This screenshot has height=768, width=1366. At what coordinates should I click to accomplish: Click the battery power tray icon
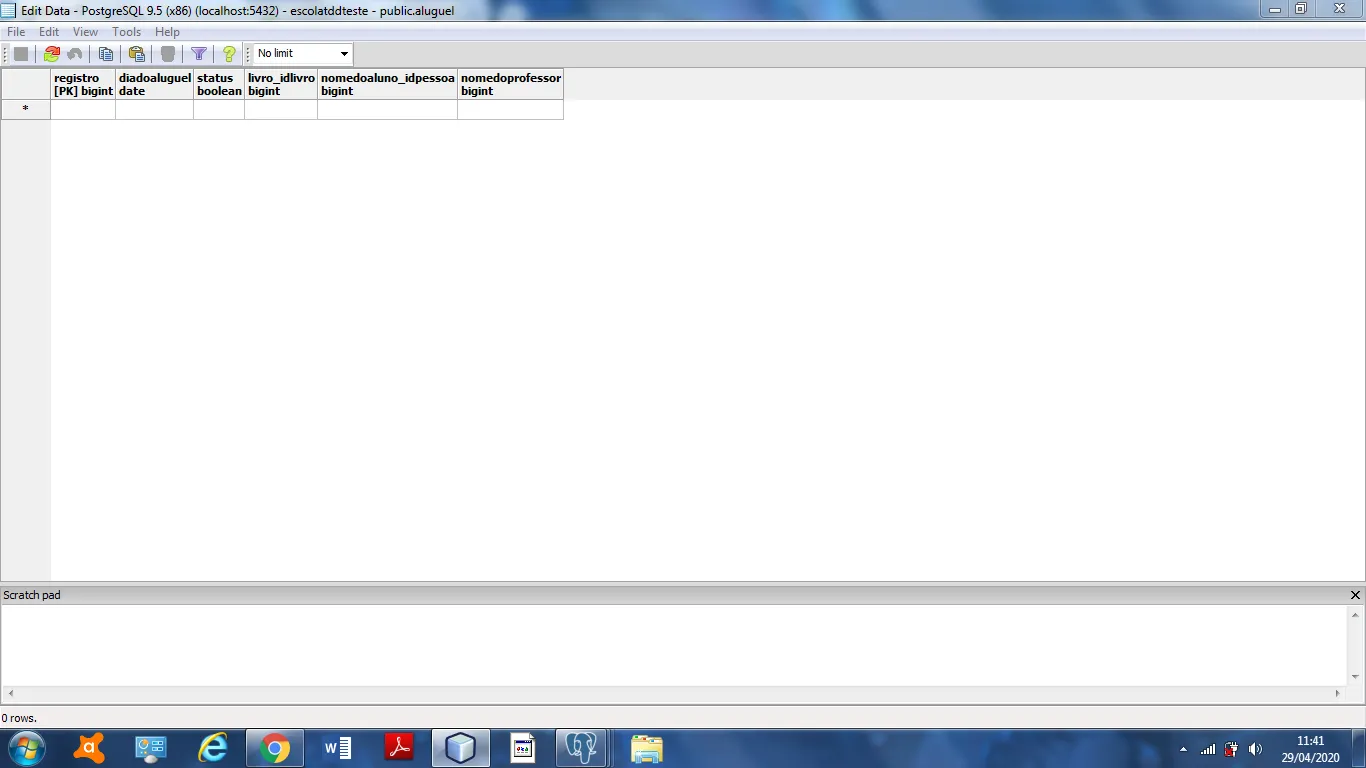coord(1232,749)
